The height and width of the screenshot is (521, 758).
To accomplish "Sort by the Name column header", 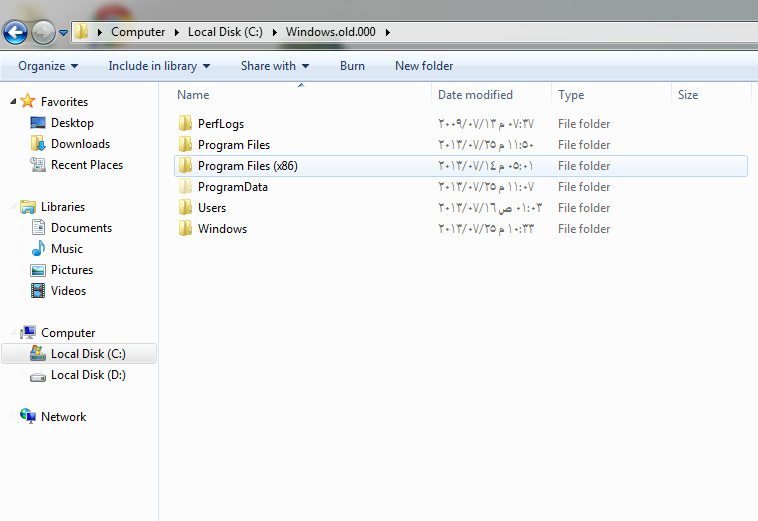I will (193, 95).
